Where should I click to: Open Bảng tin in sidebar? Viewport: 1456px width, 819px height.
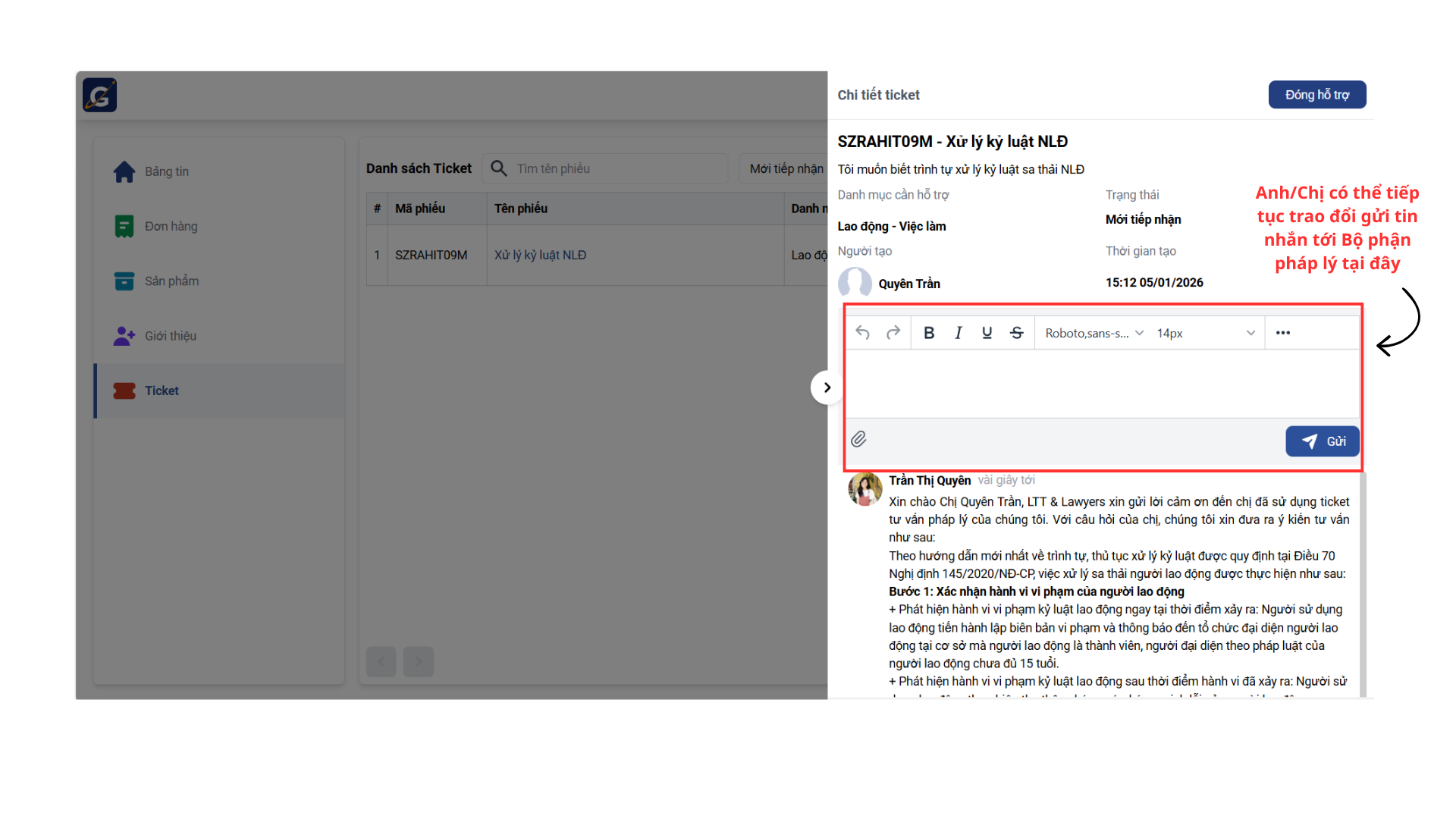coord(167,171)
